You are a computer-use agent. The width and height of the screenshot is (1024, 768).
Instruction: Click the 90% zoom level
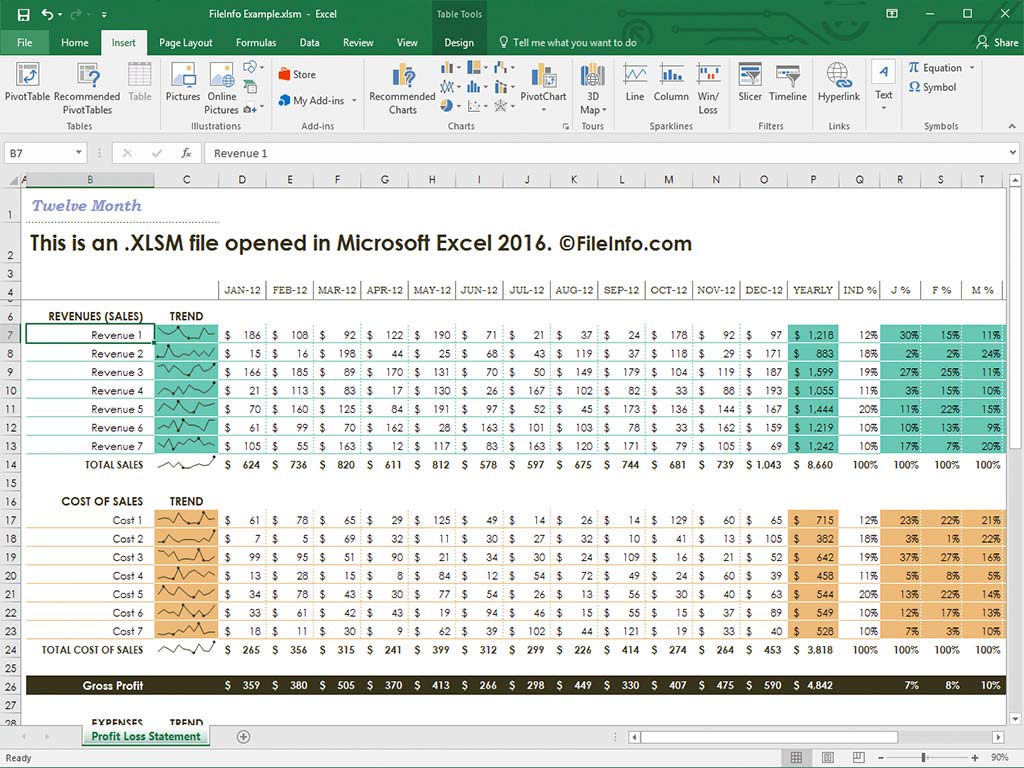(x=999, y=758)
